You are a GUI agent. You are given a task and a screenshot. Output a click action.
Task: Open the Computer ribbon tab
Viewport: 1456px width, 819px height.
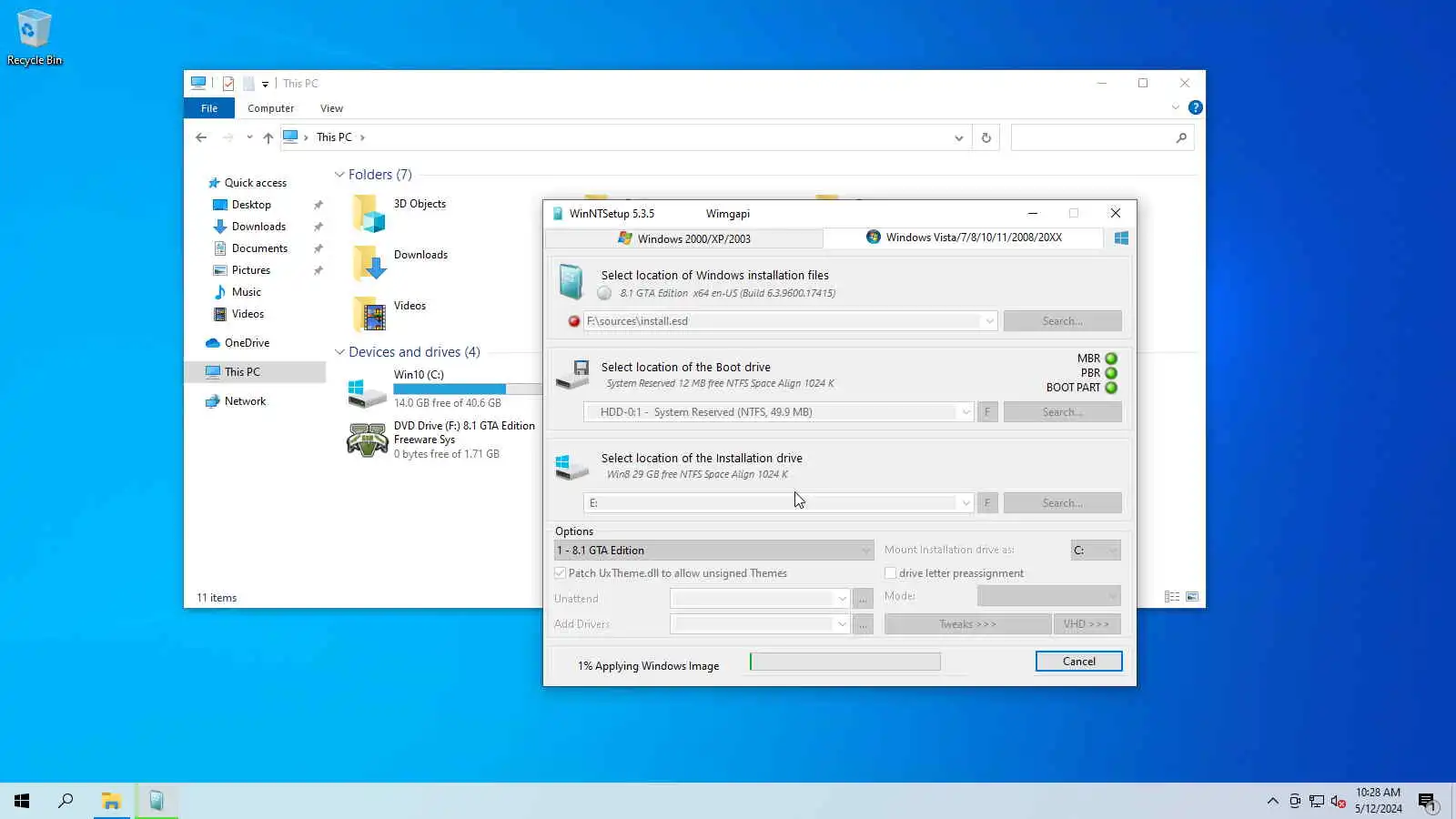[x=270, y=108]
